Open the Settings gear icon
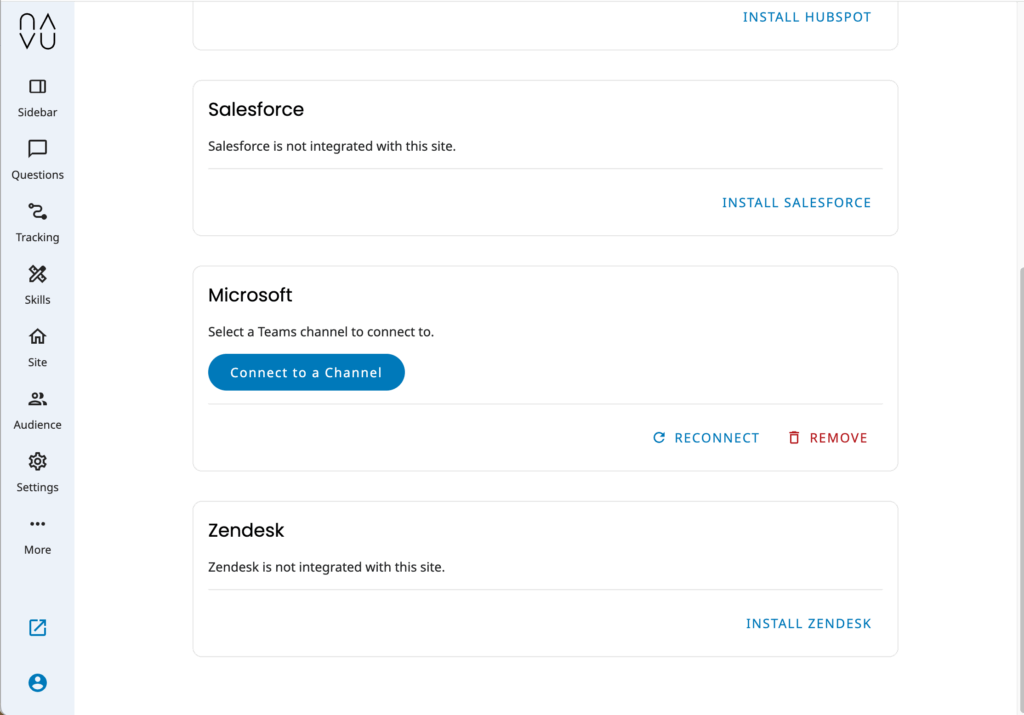Viewport: 1024px width, 715px height. pos(37,462)
